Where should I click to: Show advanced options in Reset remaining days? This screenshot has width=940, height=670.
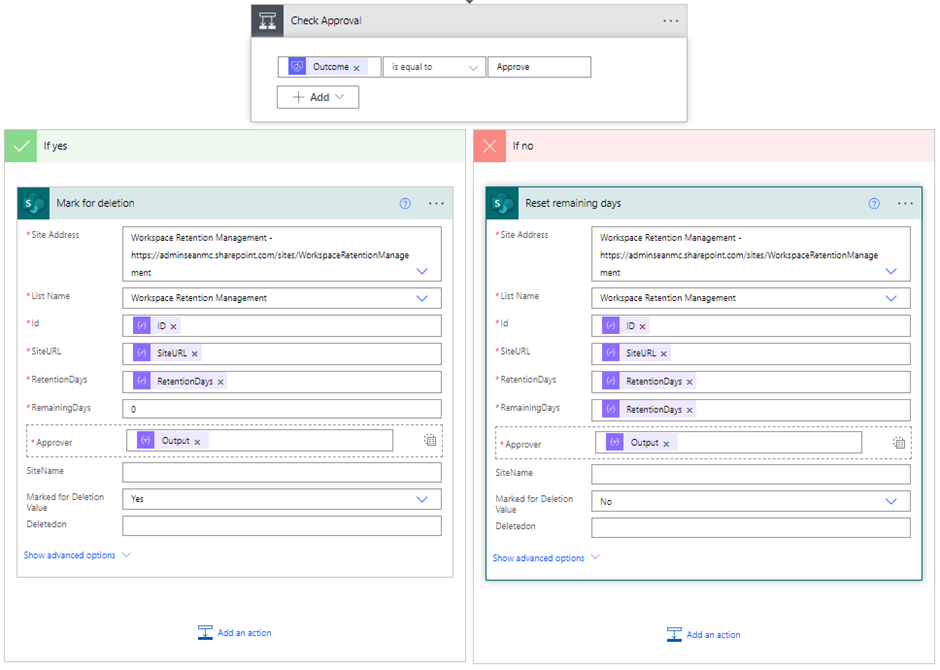[x=546, y=558]
